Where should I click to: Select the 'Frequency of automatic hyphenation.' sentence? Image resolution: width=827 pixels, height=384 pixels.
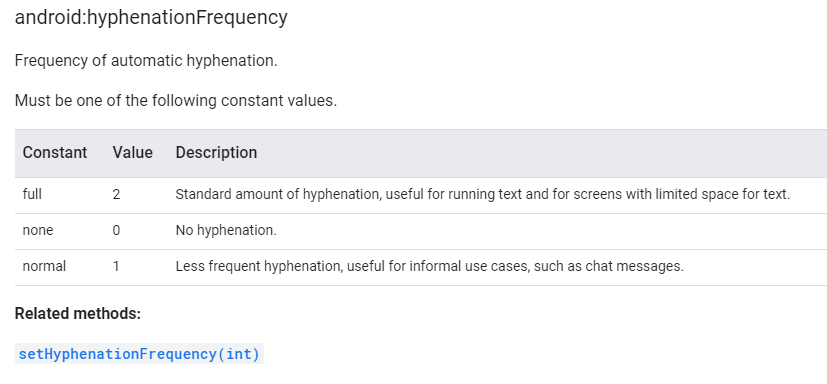(146, 61)
